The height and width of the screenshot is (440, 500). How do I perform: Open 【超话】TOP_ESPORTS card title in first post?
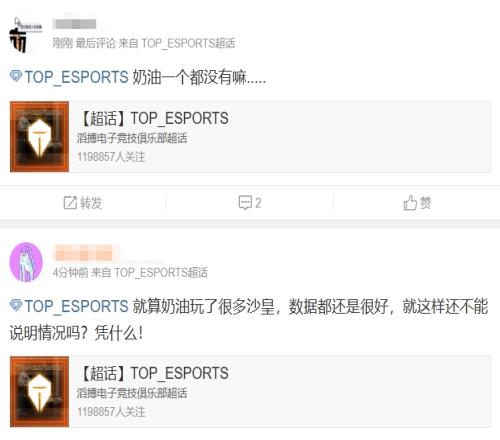[154, 118]
